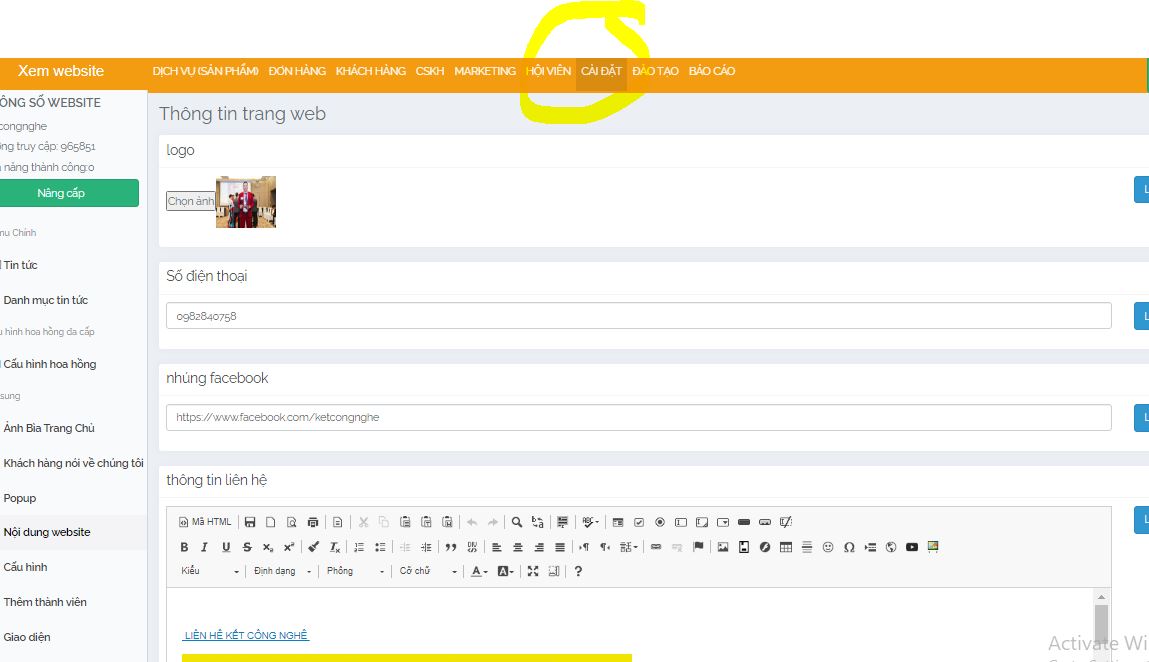Toggle bold formatting in the editor
Image resolution: width=1149 pixels, height=662 pixels.
[184, 547]
